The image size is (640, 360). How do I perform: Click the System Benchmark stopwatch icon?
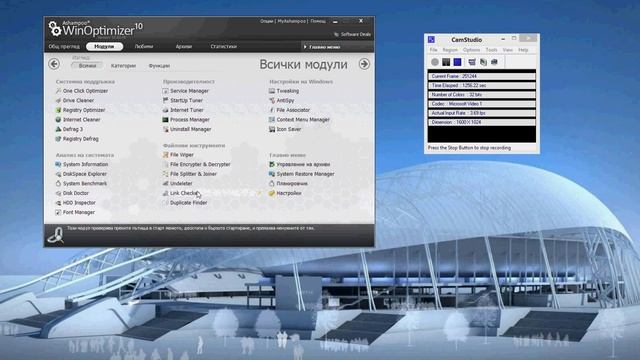coord(58,183)
